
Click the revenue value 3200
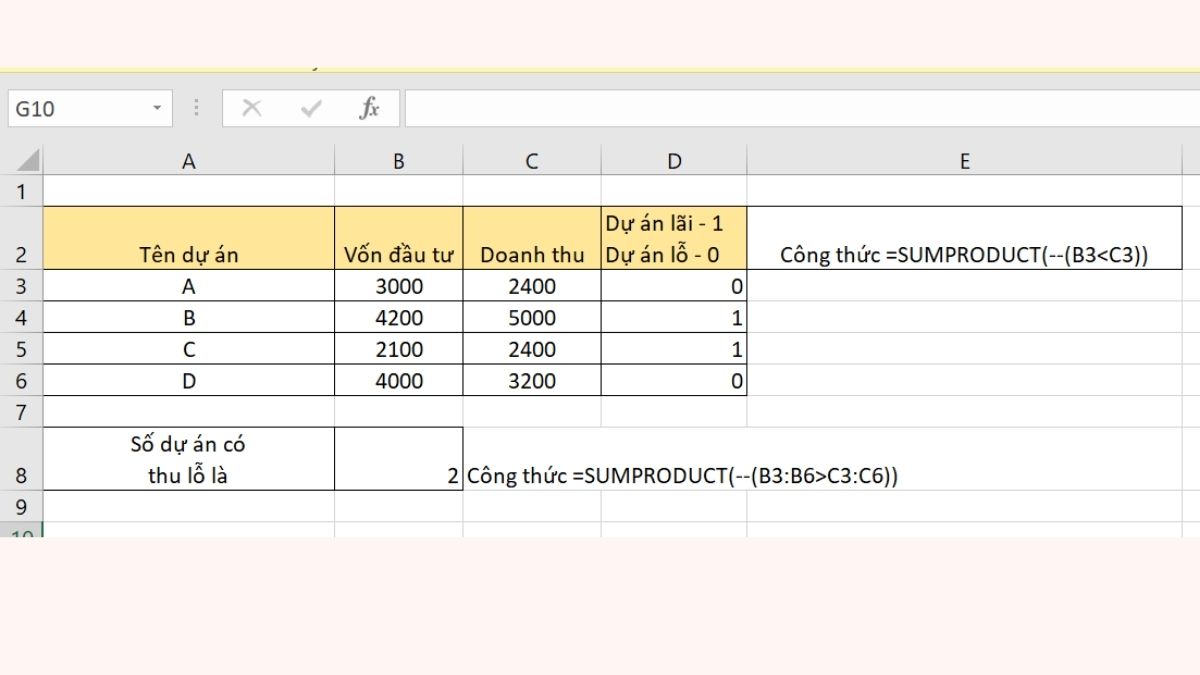coord(532,380)
